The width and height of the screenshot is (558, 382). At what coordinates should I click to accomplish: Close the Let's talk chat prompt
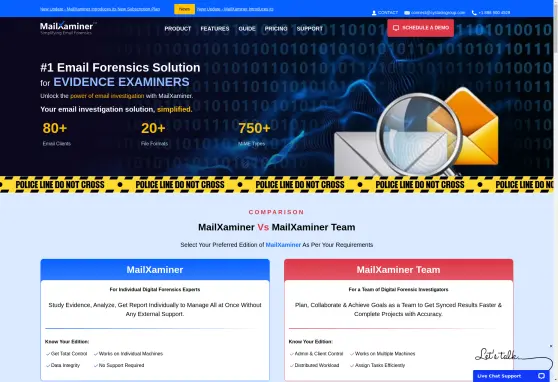click(x=551, y=346)
